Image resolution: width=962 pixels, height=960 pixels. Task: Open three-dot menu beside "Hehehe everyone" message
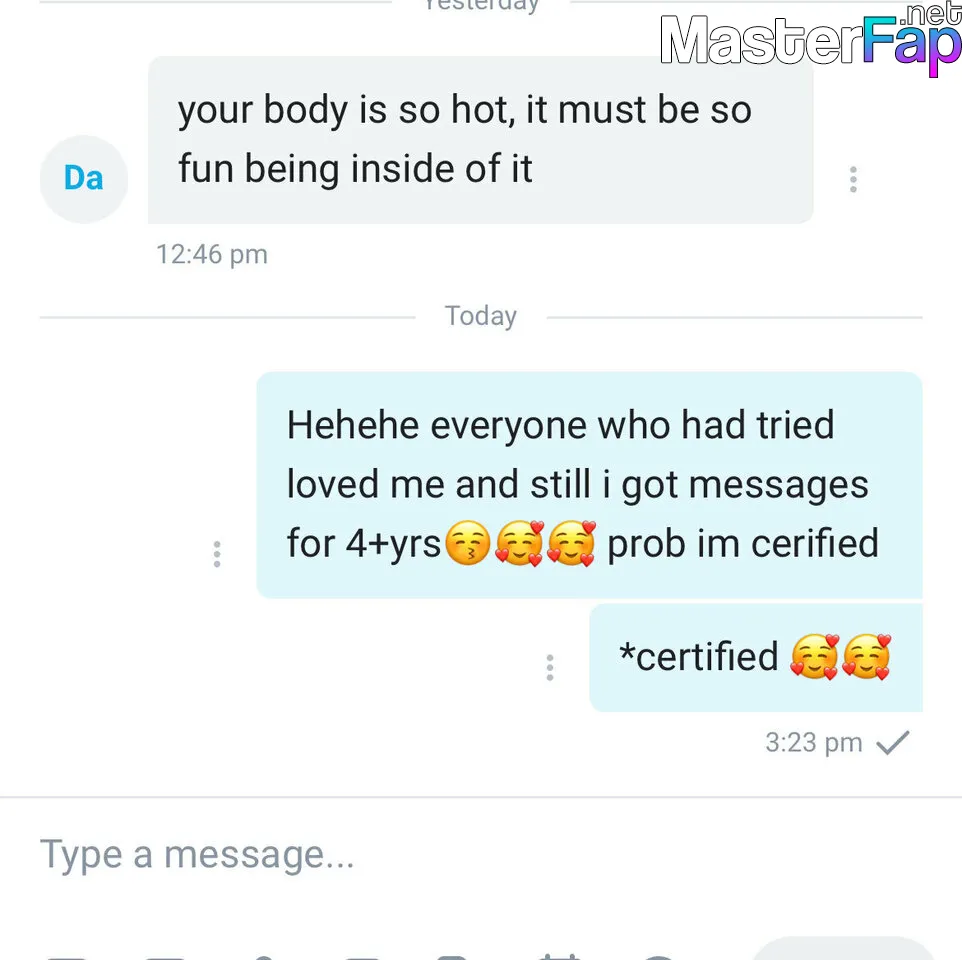pos(217,554)
